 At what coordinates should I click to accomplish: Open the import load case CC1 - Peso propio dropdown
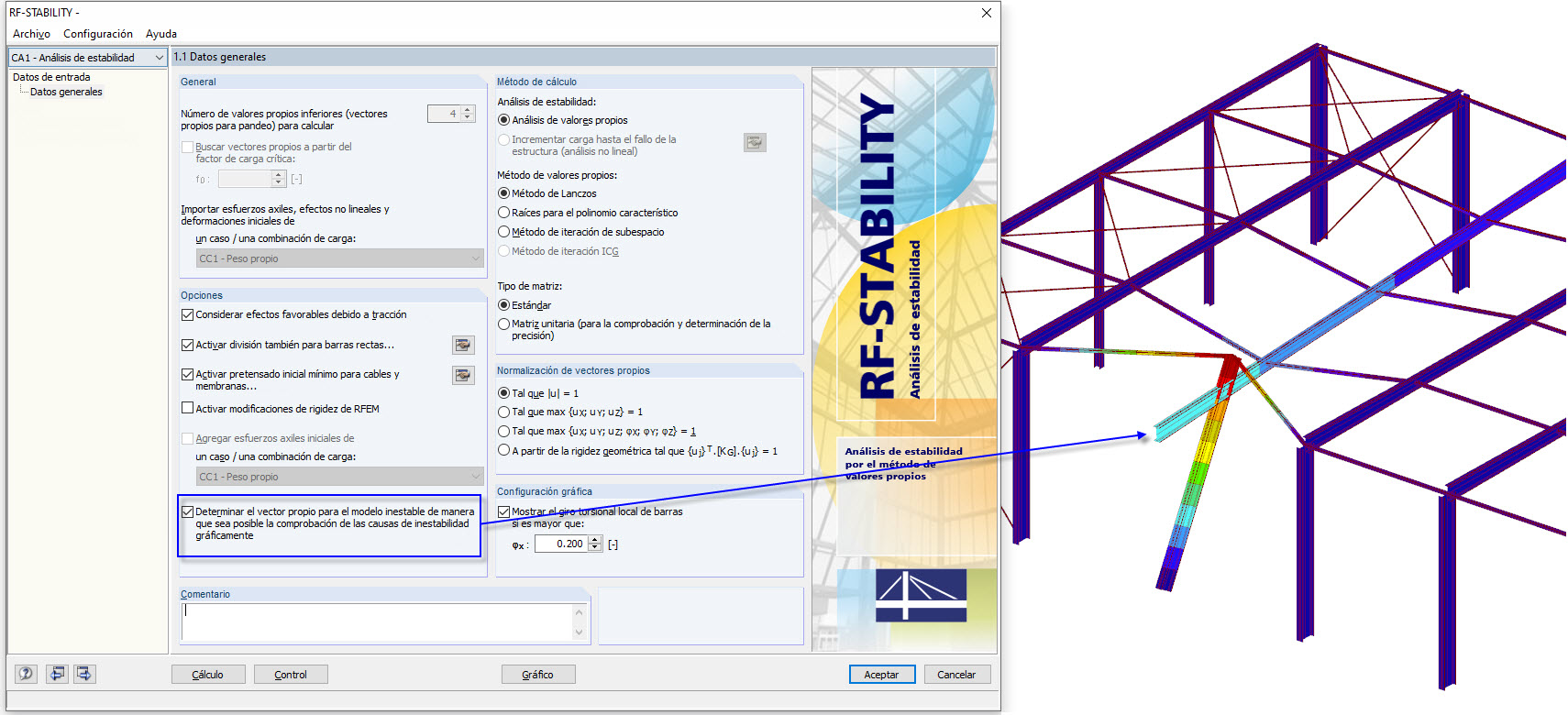point(340,258)
